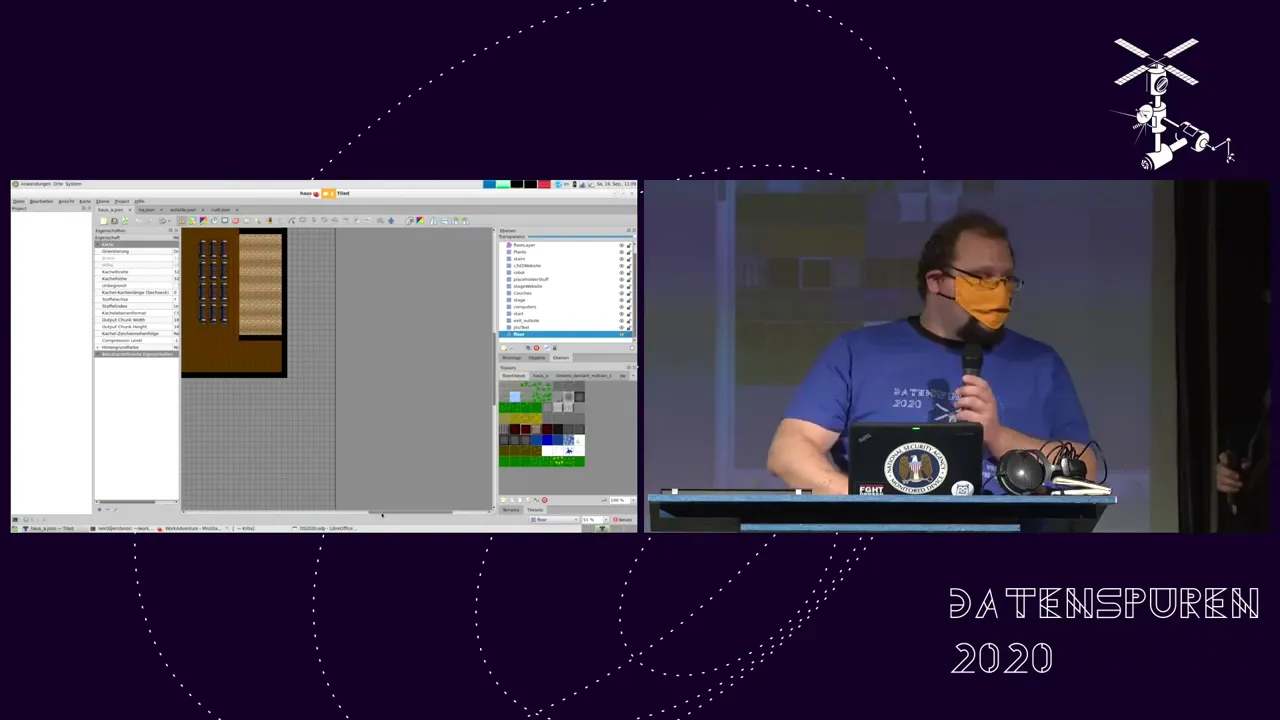The width and height of the screenshot is (1280, 720).
Task: Select the Select Same Tile tool
Action: tap(269, 220)
